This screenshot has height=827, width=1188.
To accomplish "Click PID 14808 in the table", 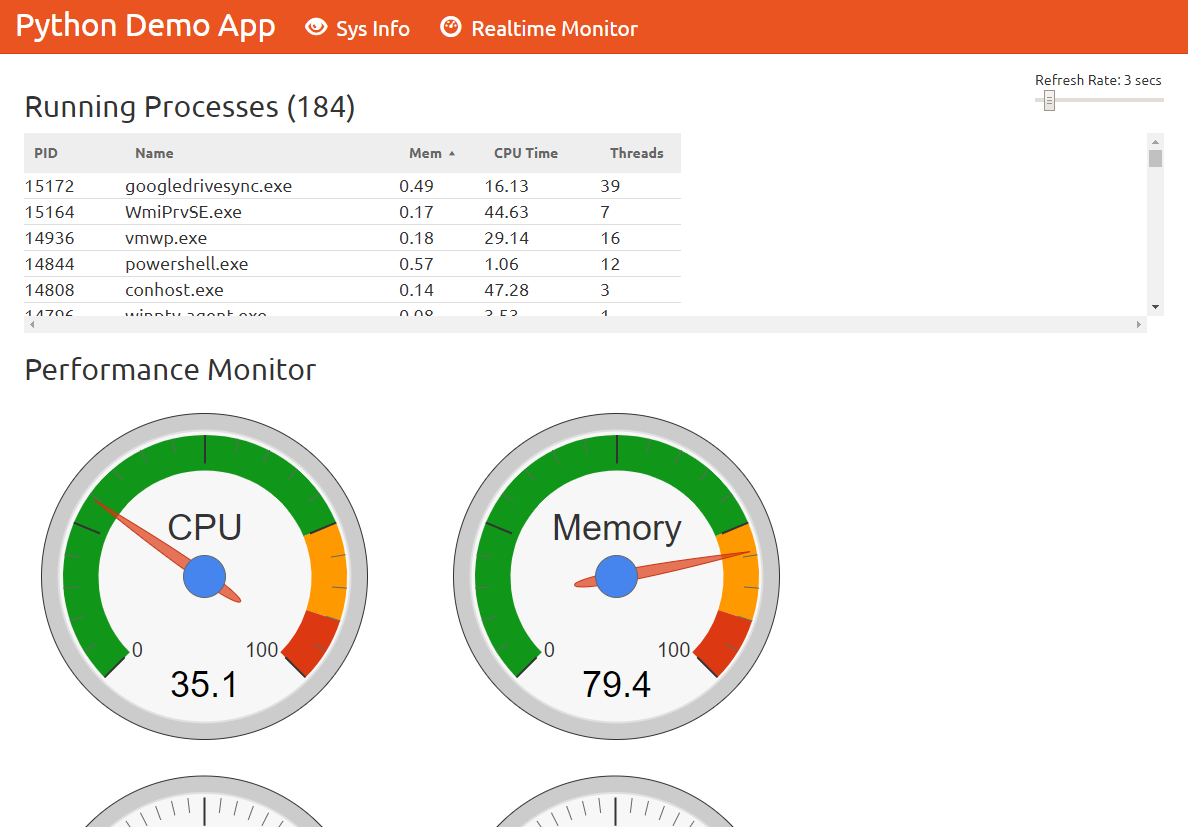I will (x=49, y=290).
